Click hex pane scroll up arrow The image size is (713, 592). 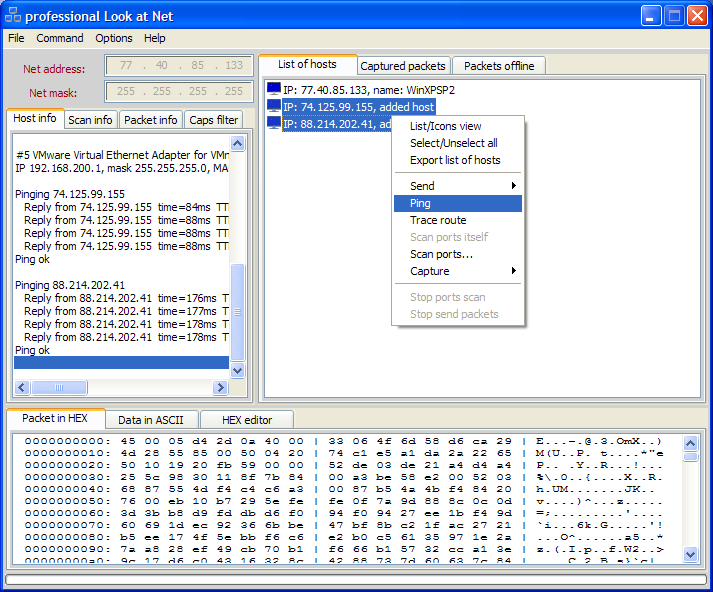[x=690, y=443]
